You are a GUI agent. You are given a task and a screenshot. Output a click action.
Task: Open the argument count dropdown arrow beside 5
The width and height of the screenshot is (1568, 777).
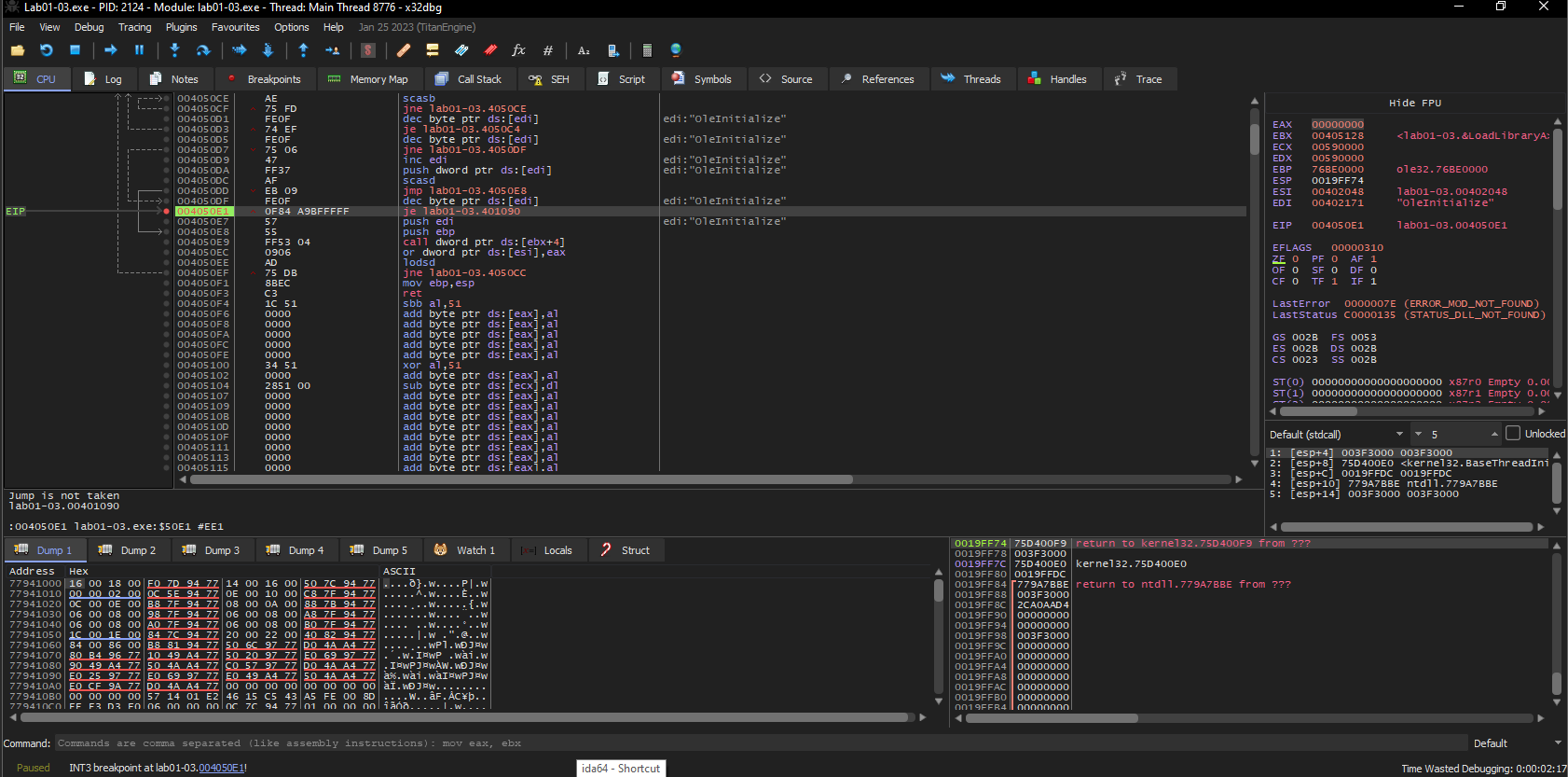point(1418,434)
